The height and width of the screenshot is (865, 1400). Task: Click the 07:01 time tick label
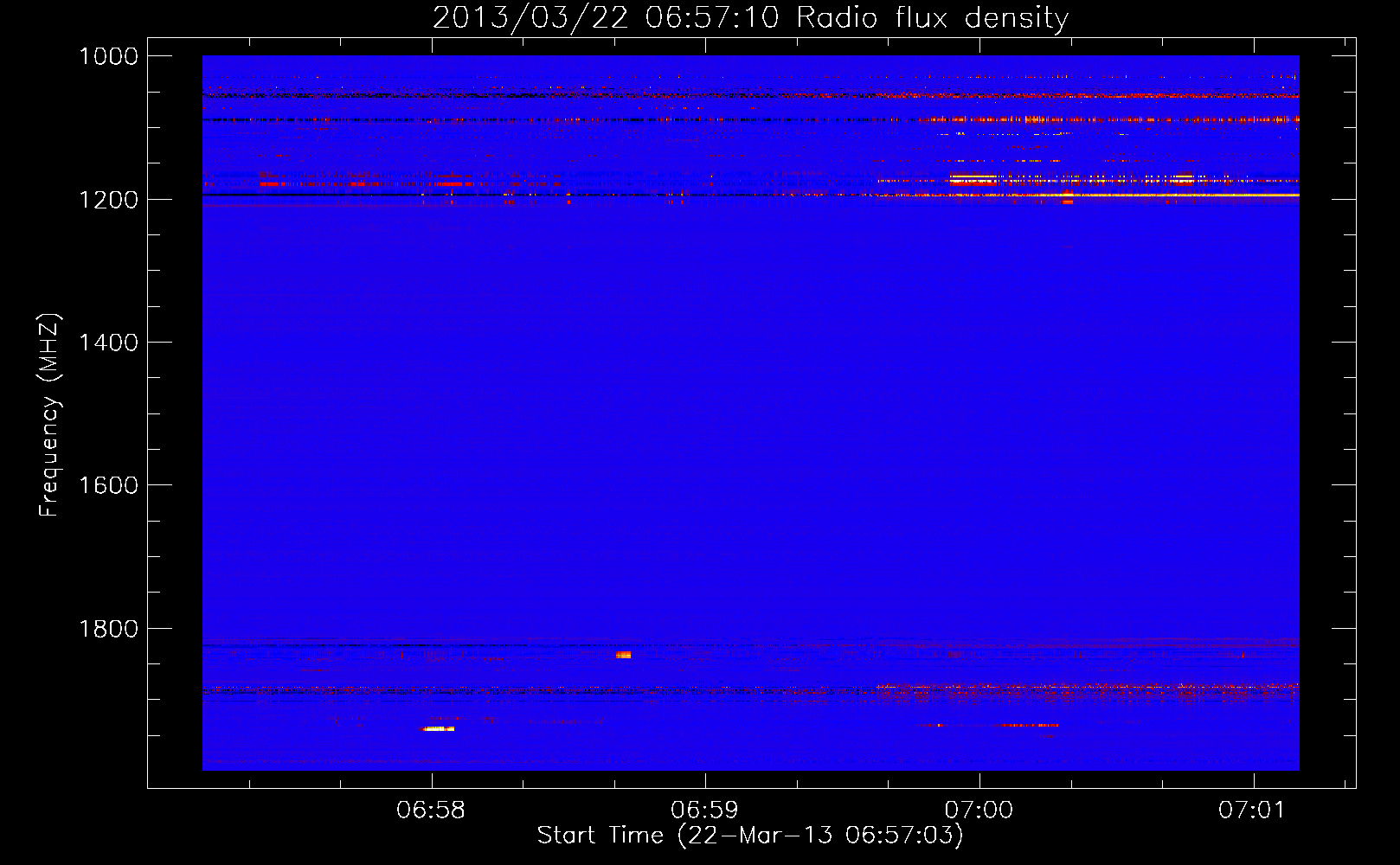coord(1252,811)
